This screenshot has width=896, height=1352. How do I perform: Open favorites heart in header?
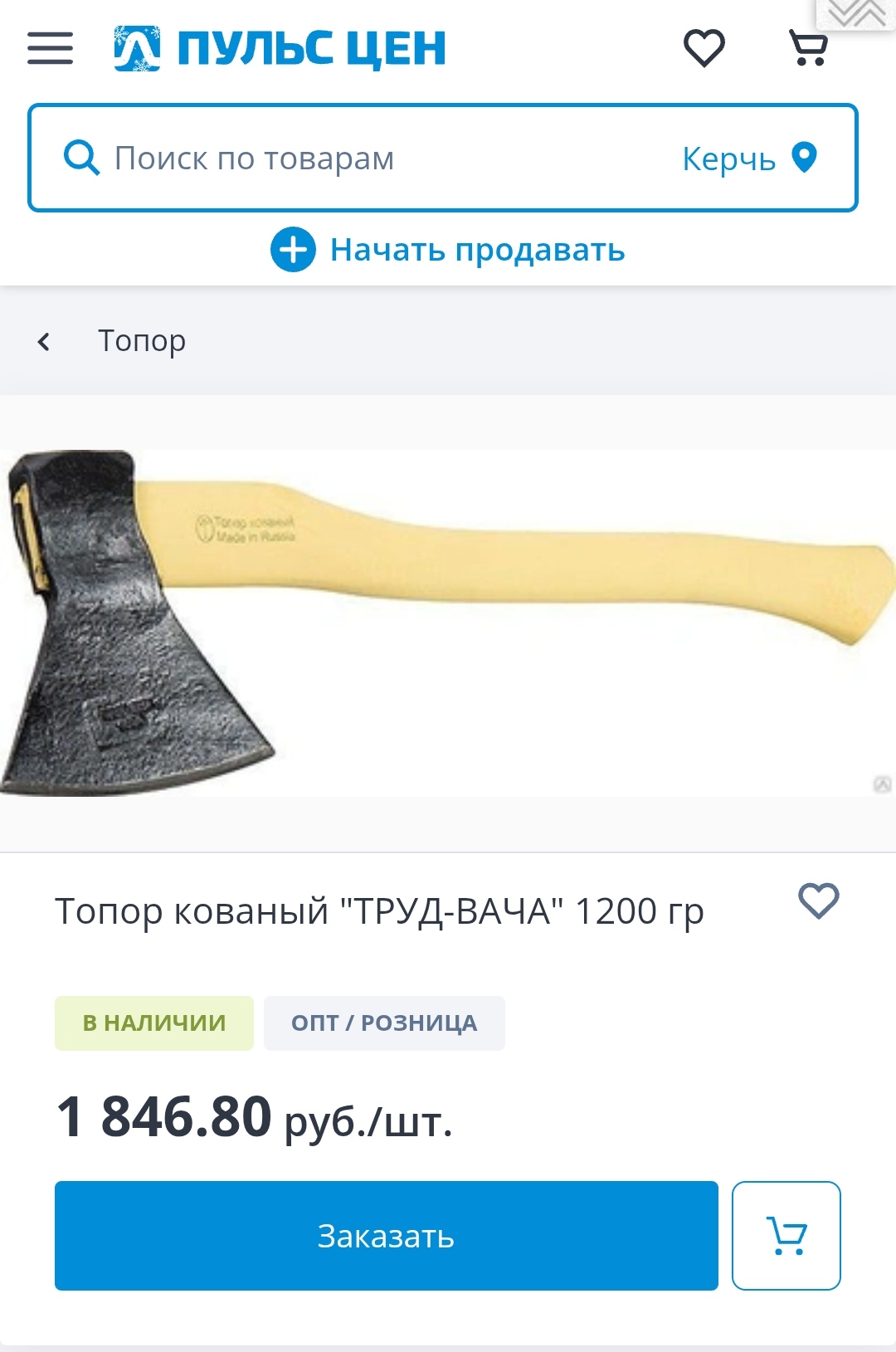[704, 47]
